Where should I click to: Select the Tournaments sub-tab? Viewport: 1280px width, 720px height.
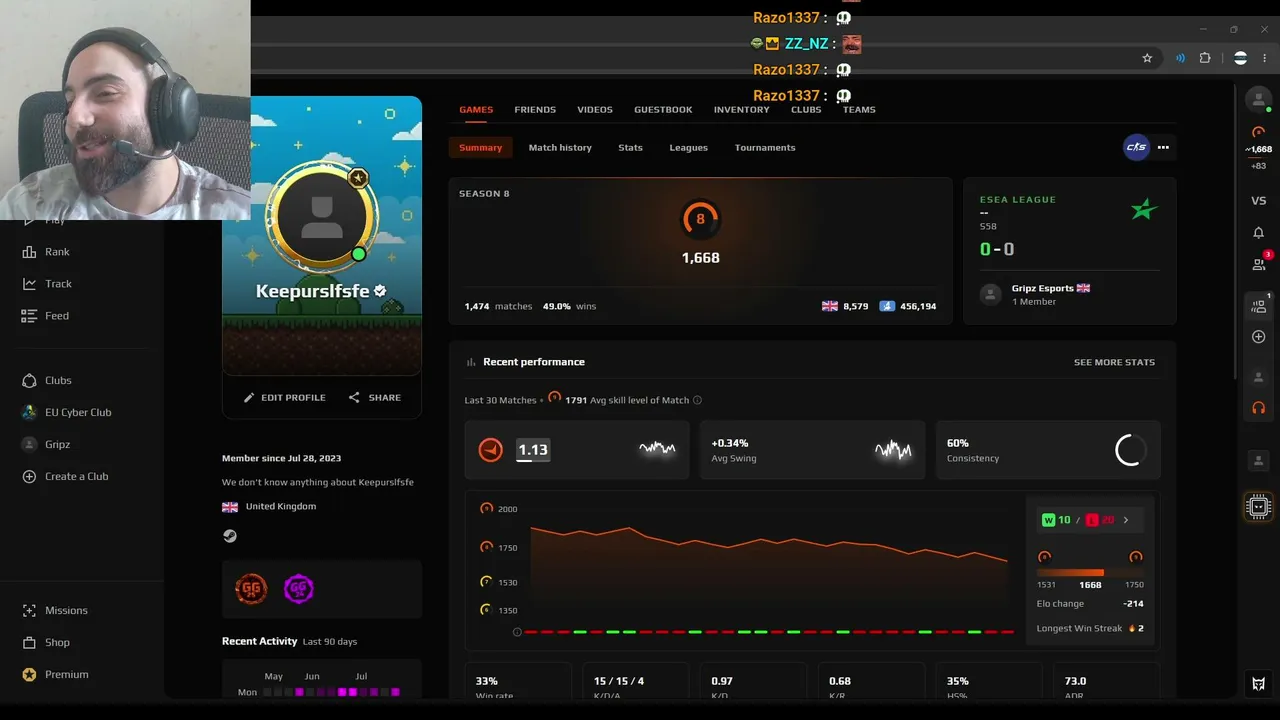point(765,148)
